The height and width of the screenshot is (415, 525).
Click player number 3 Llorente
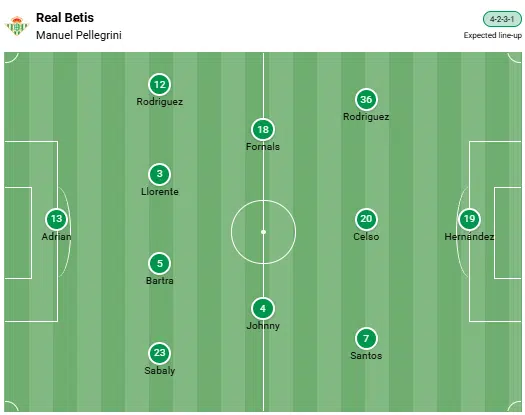pos(160,174)
